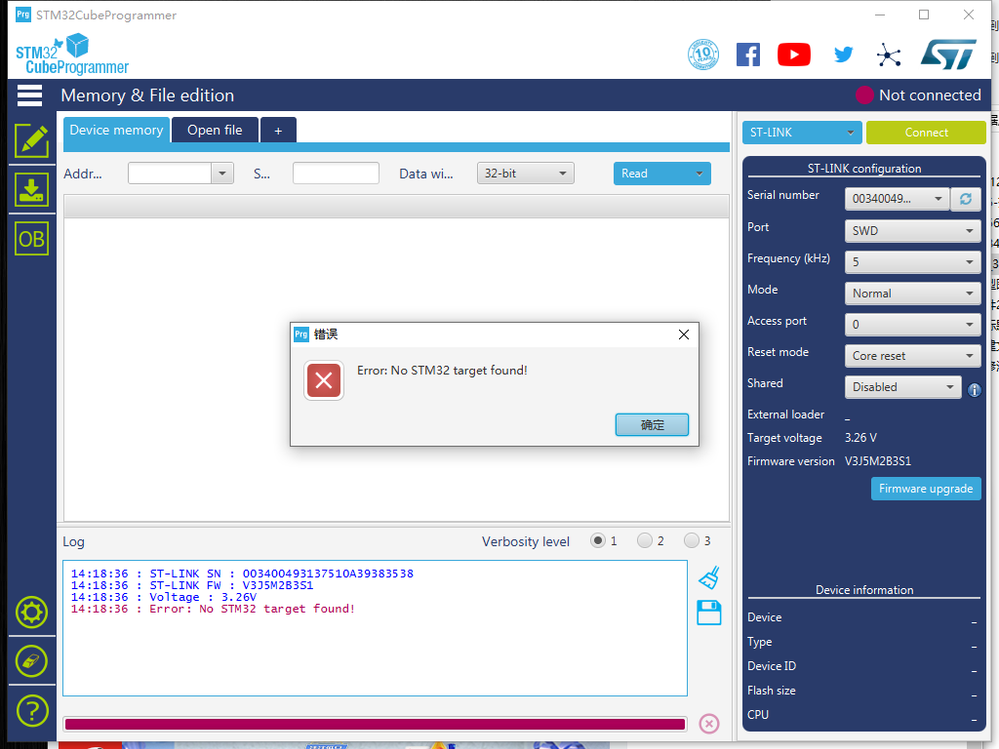Click red error icon in dialog
The width and height of the screenshot is (999, 749).
[324, 380]
